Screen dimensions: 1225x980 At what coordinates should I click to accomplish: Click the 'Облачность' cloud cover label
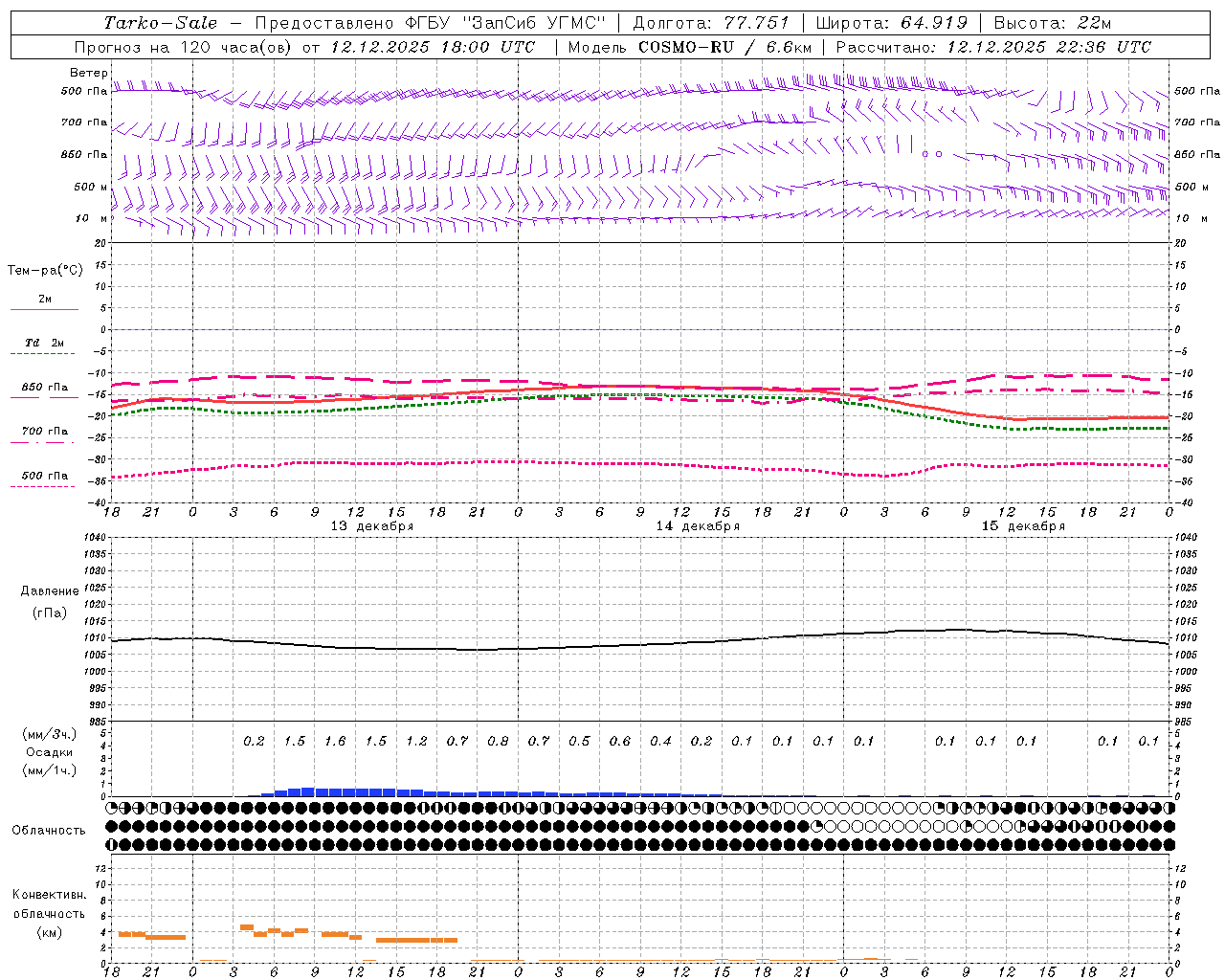(x=49, y=831)
